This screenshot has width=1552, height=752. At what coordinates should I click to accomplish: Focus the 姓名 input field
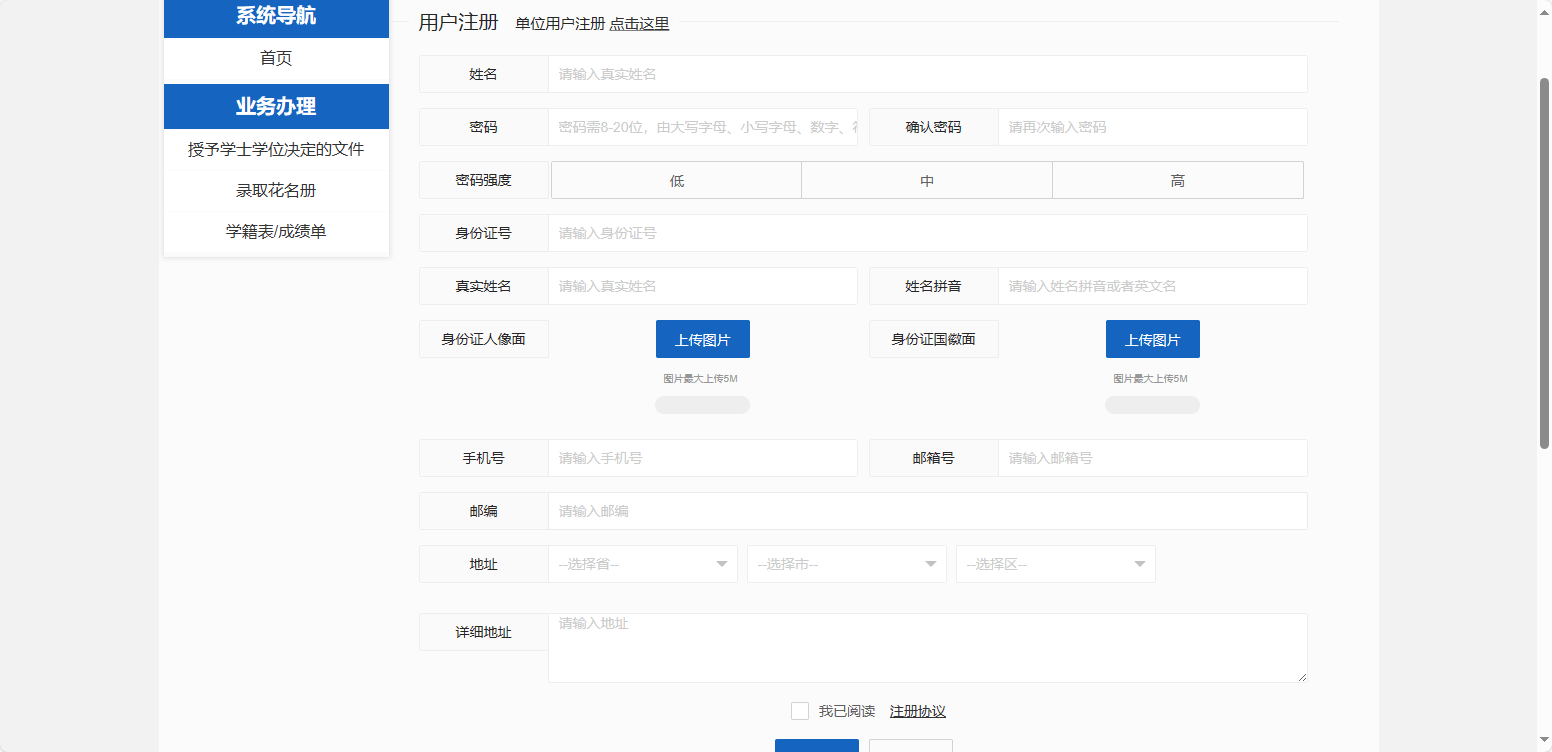coord(926,74)
